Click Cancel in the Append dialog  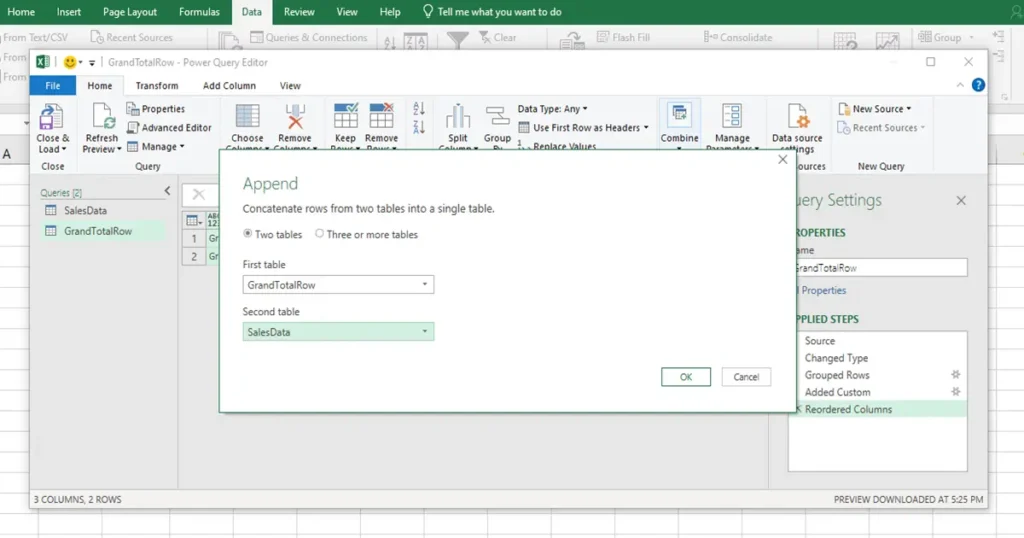pyautogui.click(x=746, y=377)
